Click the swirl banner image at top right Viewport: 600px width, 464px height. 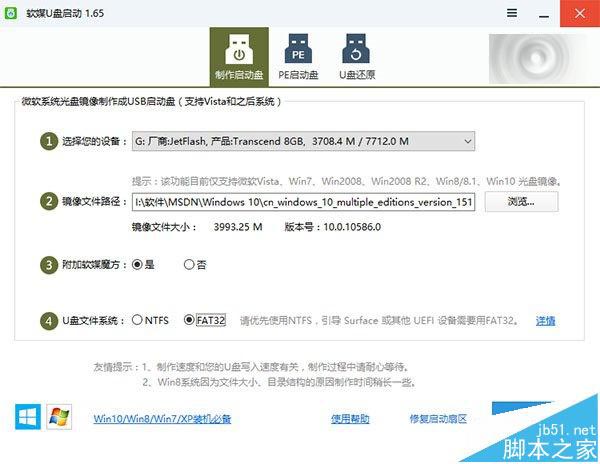coord(537,59)
